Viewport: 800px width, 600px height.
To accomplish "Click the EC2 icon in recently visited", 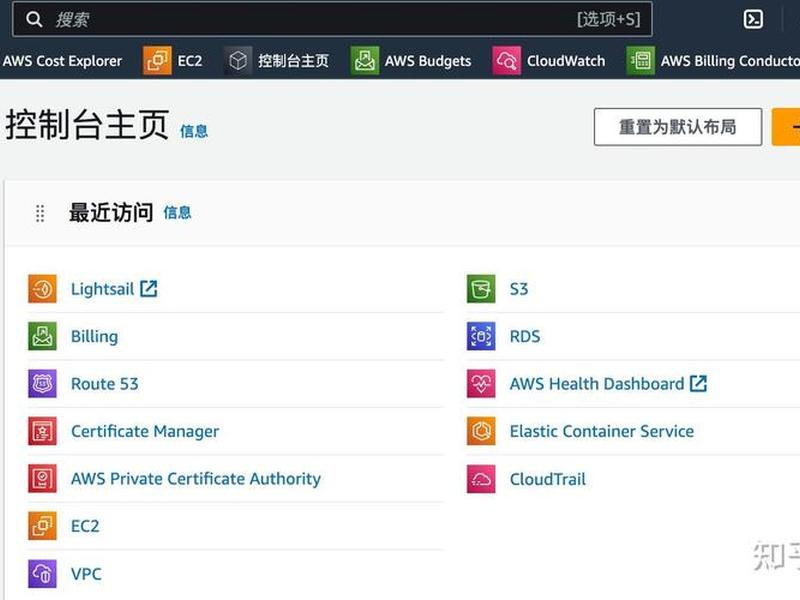I will (x=42, y=526).
